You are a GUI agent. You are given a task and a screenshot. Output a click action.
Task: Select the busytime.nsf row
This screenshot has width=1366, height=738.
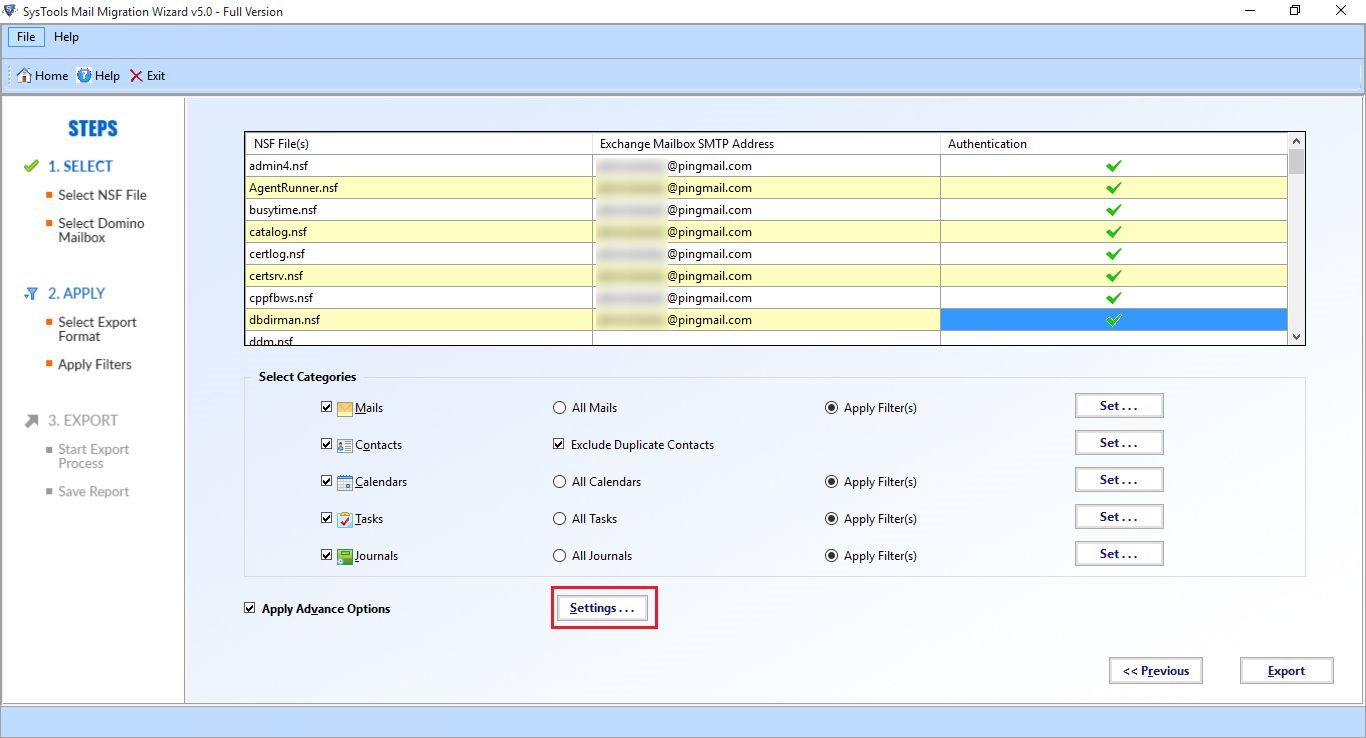pyautogui.click(x=767, y=210)
